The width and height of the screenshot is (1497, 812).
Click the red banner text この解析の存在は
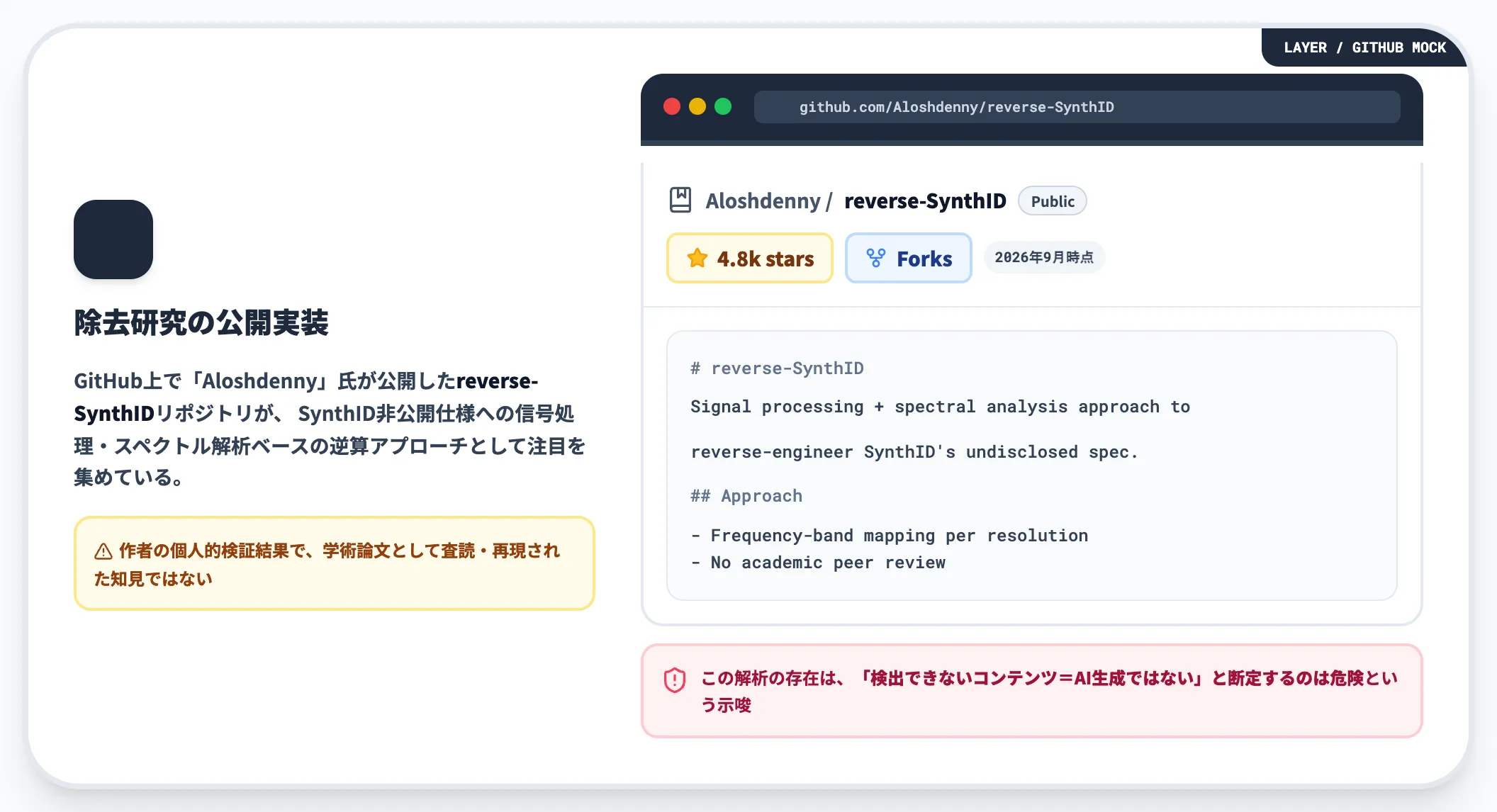point(1049,692)
